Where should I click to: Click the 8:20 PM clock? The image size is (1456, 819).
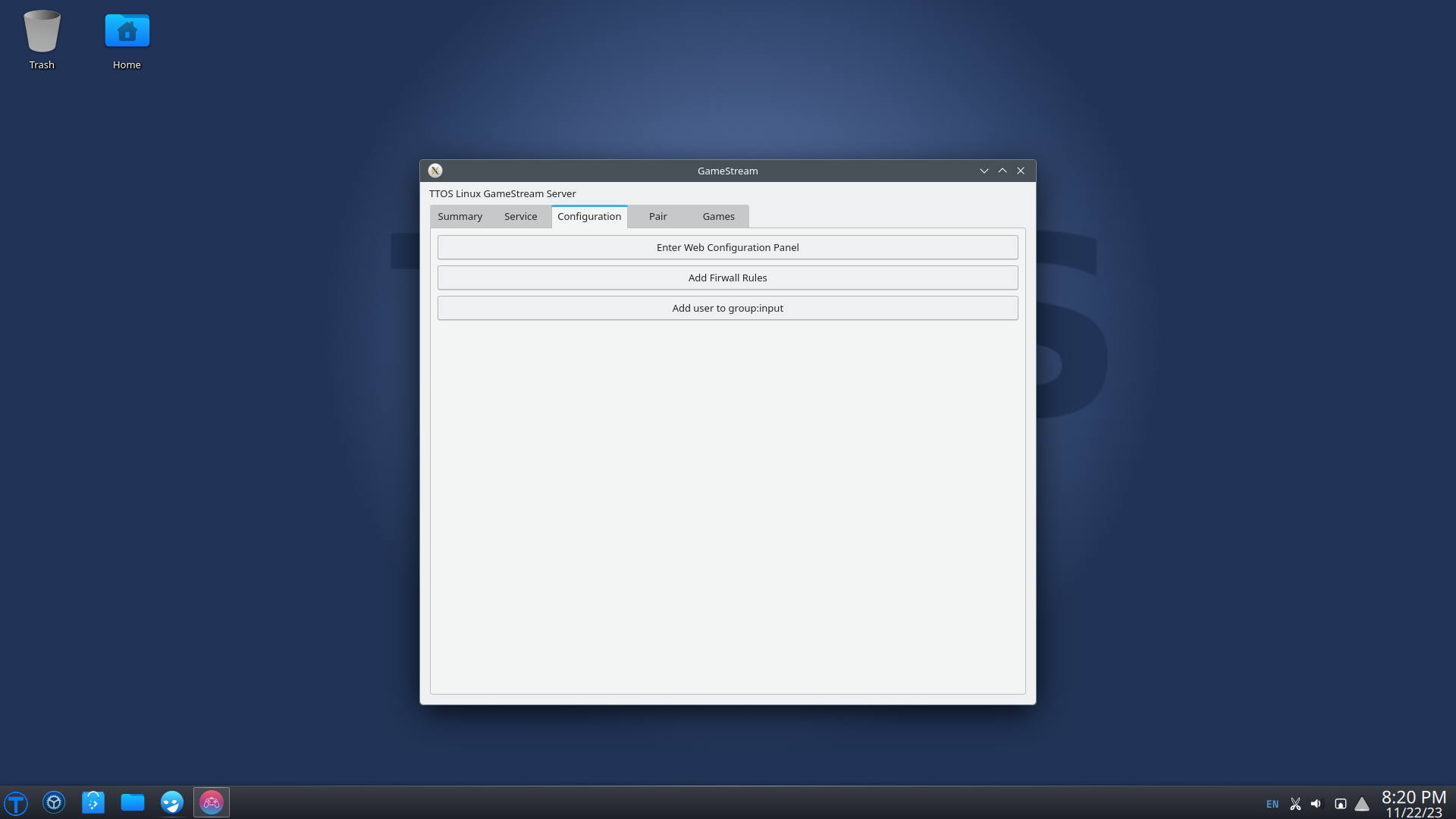coord(1414,797)
